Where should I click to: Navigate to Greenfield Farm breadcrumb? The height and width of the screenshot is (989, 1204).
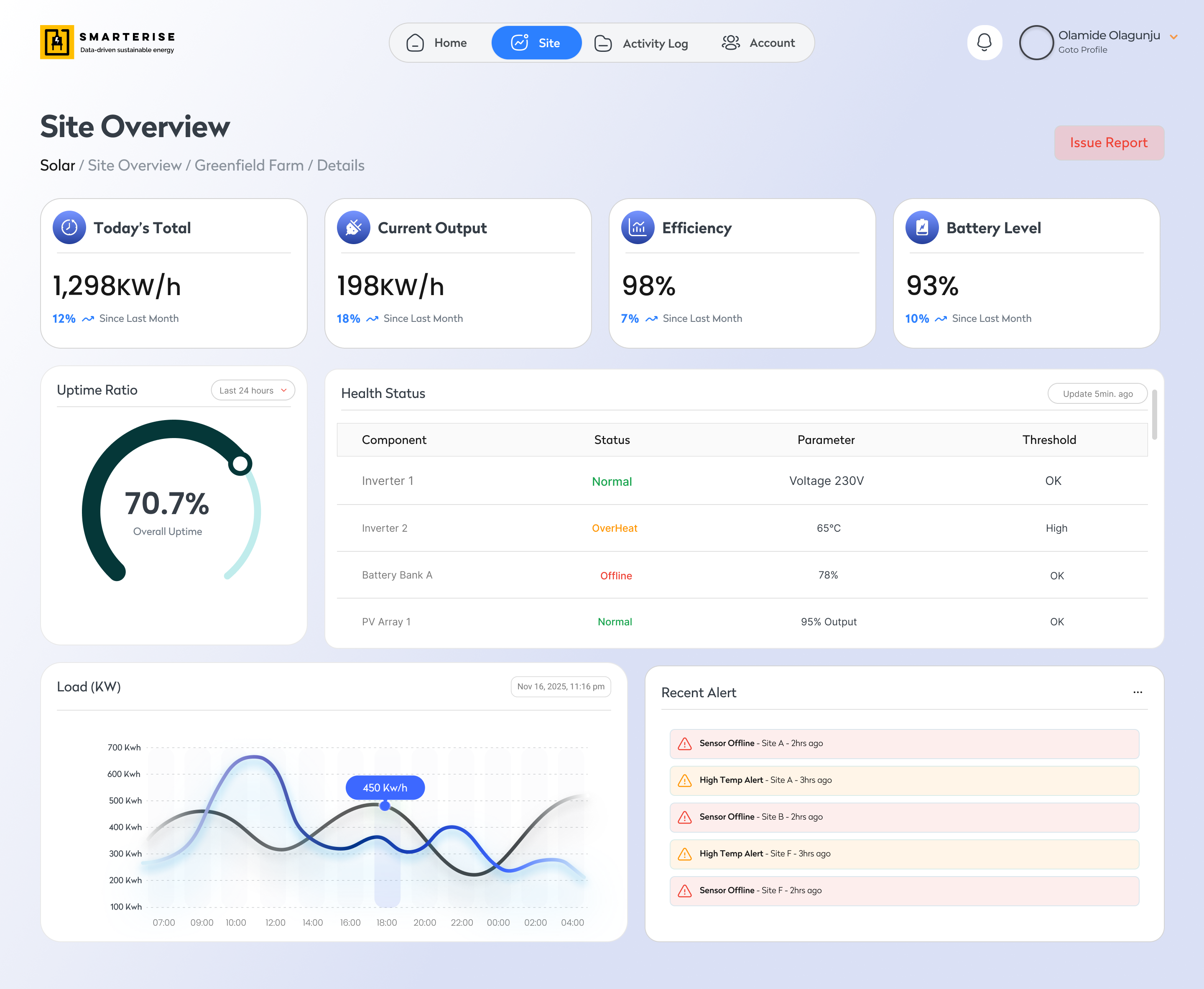tap(249, 166)
